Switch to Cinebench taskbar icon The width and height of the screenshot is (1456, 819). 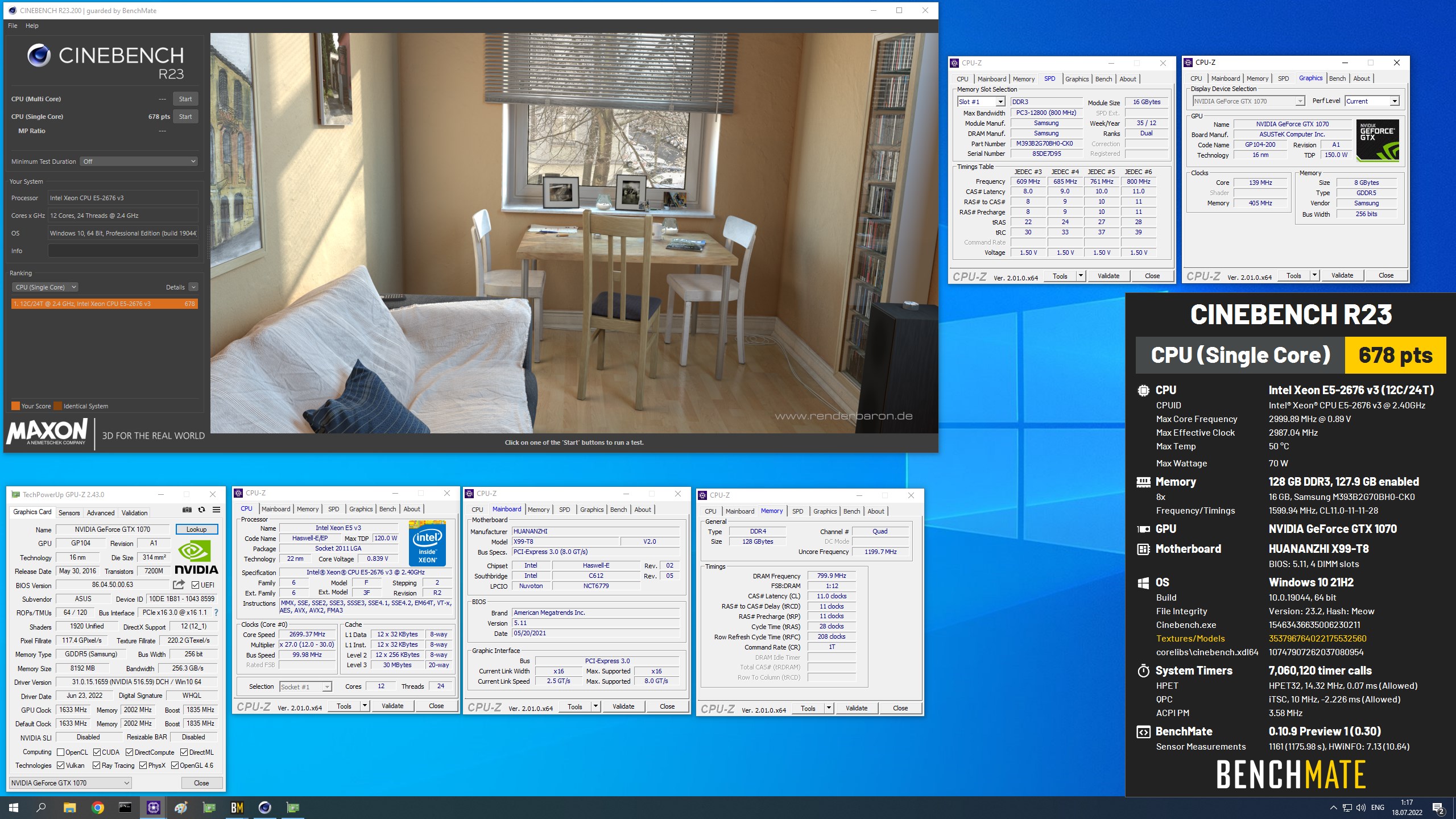coord(264,807)
